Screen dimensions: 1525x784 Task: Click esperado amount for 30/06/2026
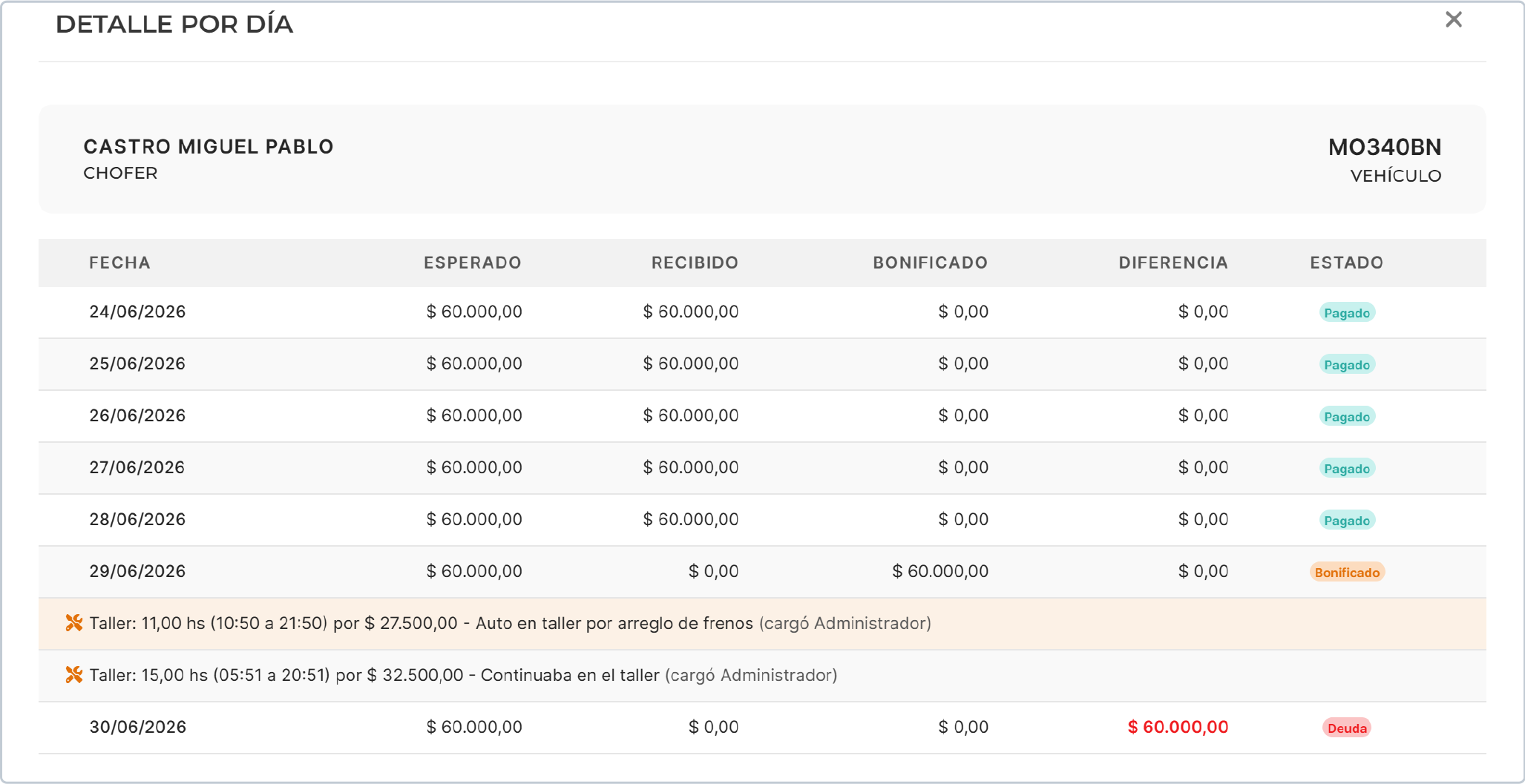point(474,727)
